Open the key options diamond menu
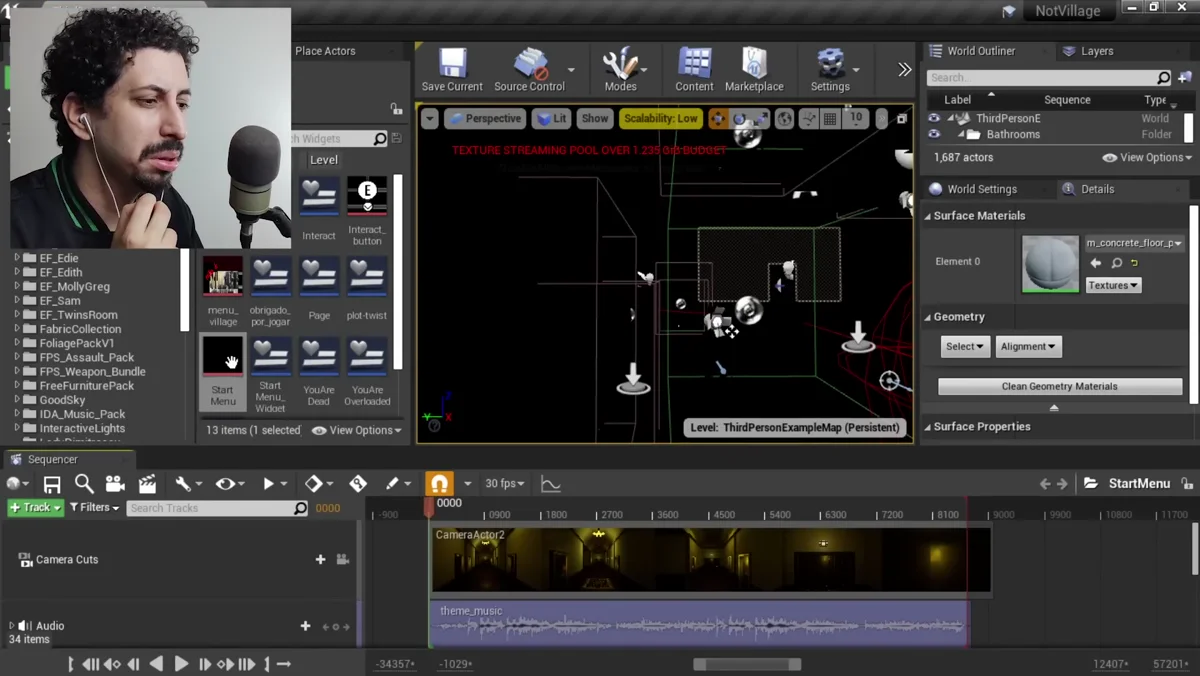Screen dimensions: 1200x676 click(319, 484)
